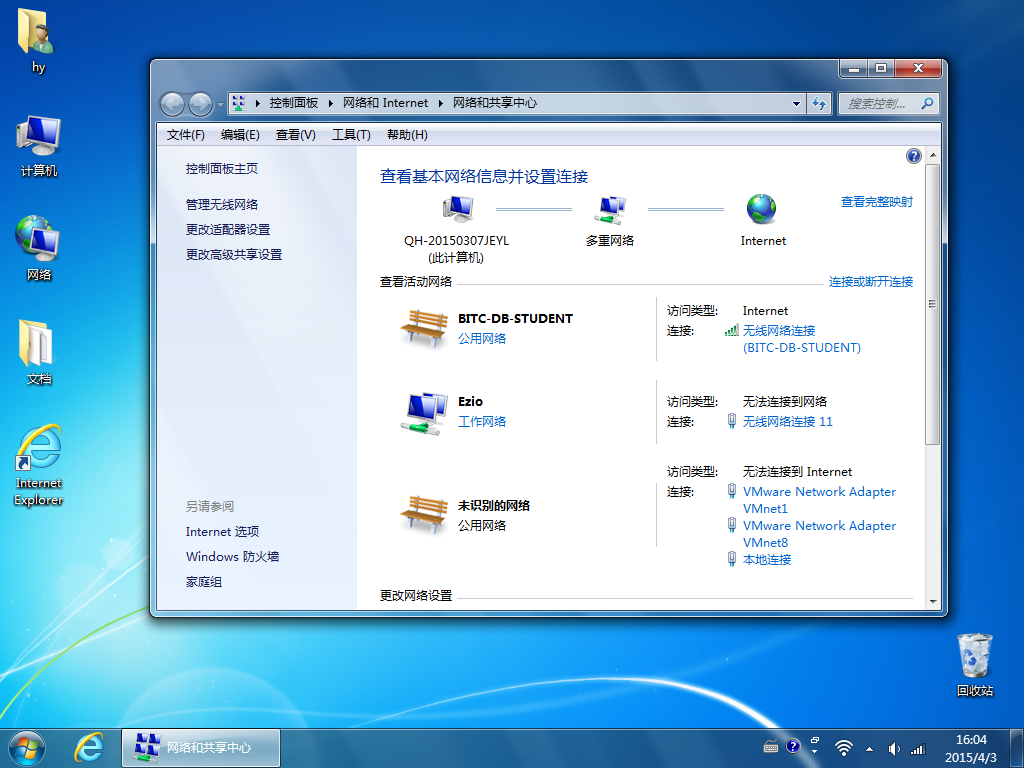Open 无线网络连接 (BITC-DB-STUDENT) connection link

(x=801, y=339)
